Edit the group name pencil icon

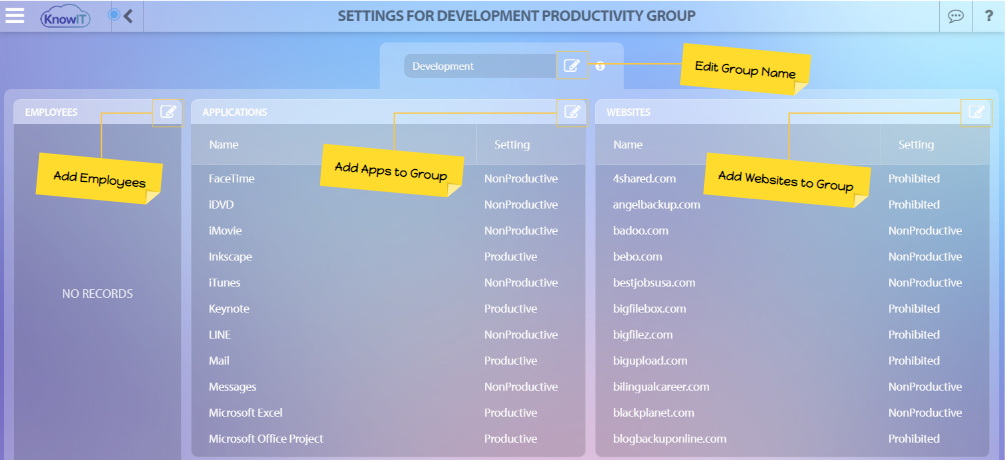click(572, 66)
